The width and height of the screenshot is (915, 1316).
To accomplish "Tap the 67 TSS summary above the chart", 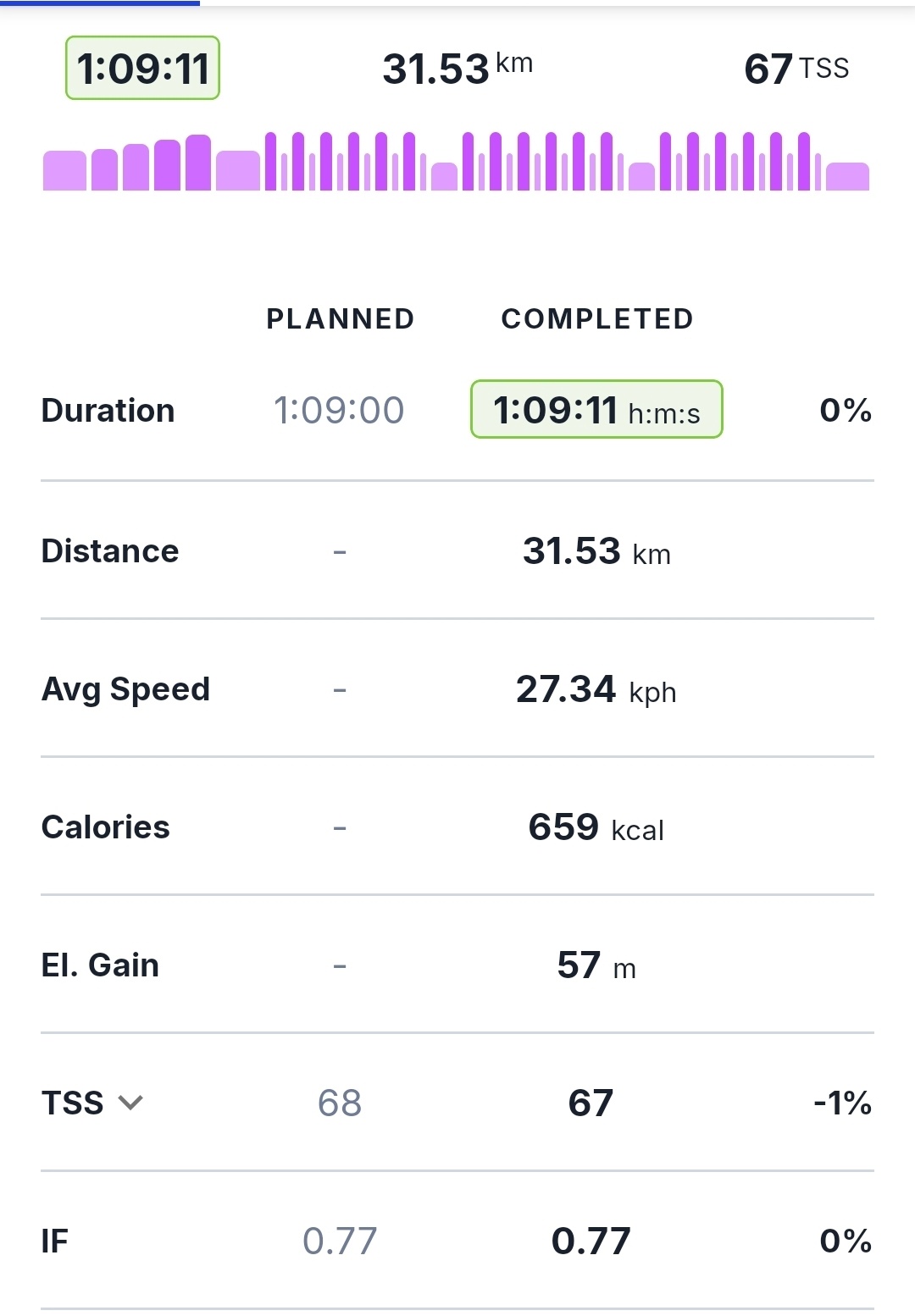I will click(796, 68).
